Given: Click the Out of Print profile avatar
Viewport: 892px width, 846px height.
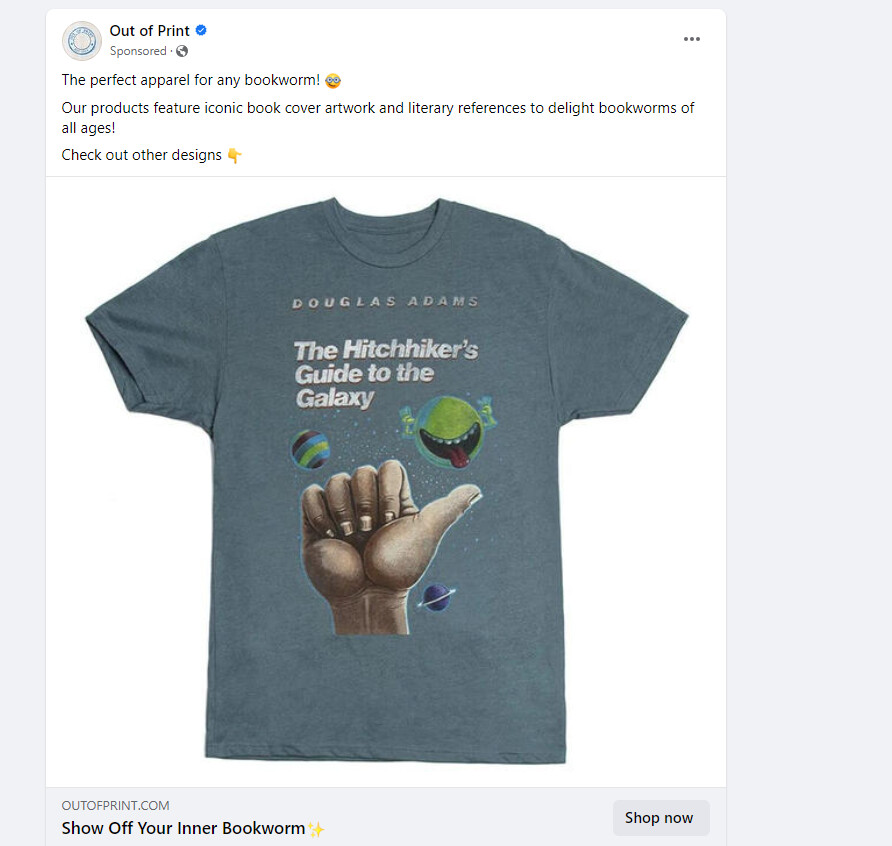Looking at the screenshot, I should click(x=81, y=41).
